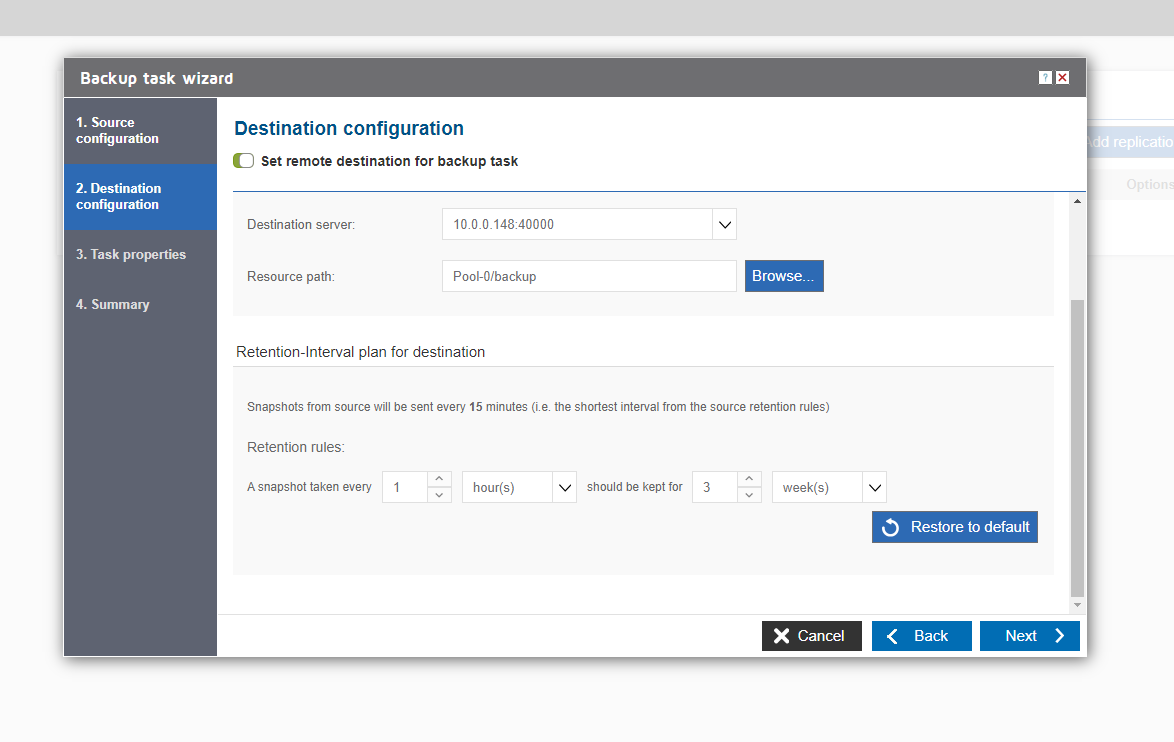Click the Destination configuration title
The height and width of the screenshot is (742, 1174).
tap(349, 129)
